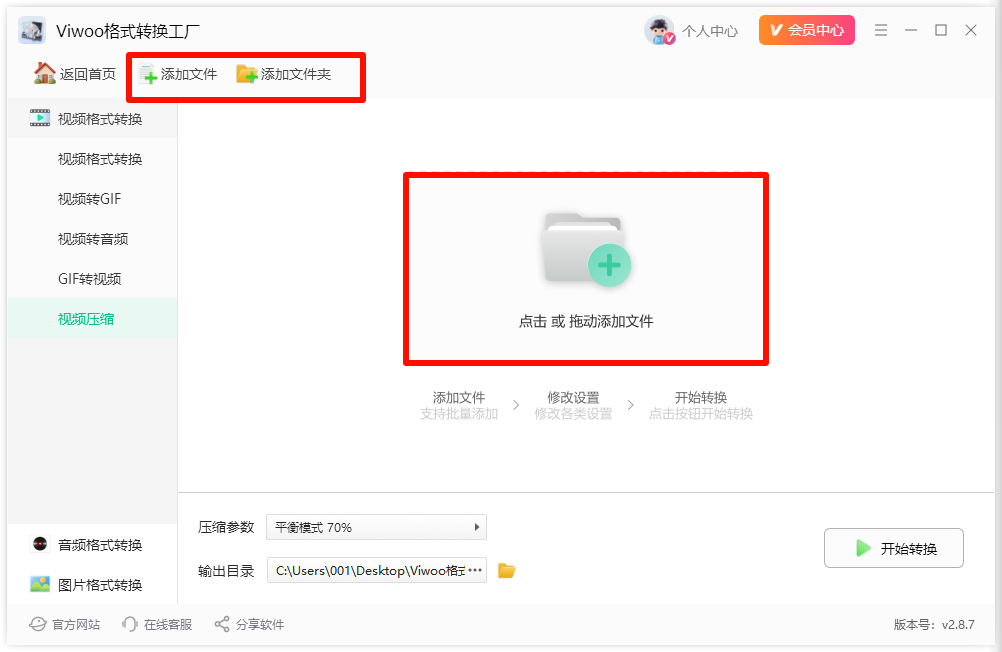Click the folder plus drop area icon
The height and width of the screenshot is (652, 1002).
586,250
